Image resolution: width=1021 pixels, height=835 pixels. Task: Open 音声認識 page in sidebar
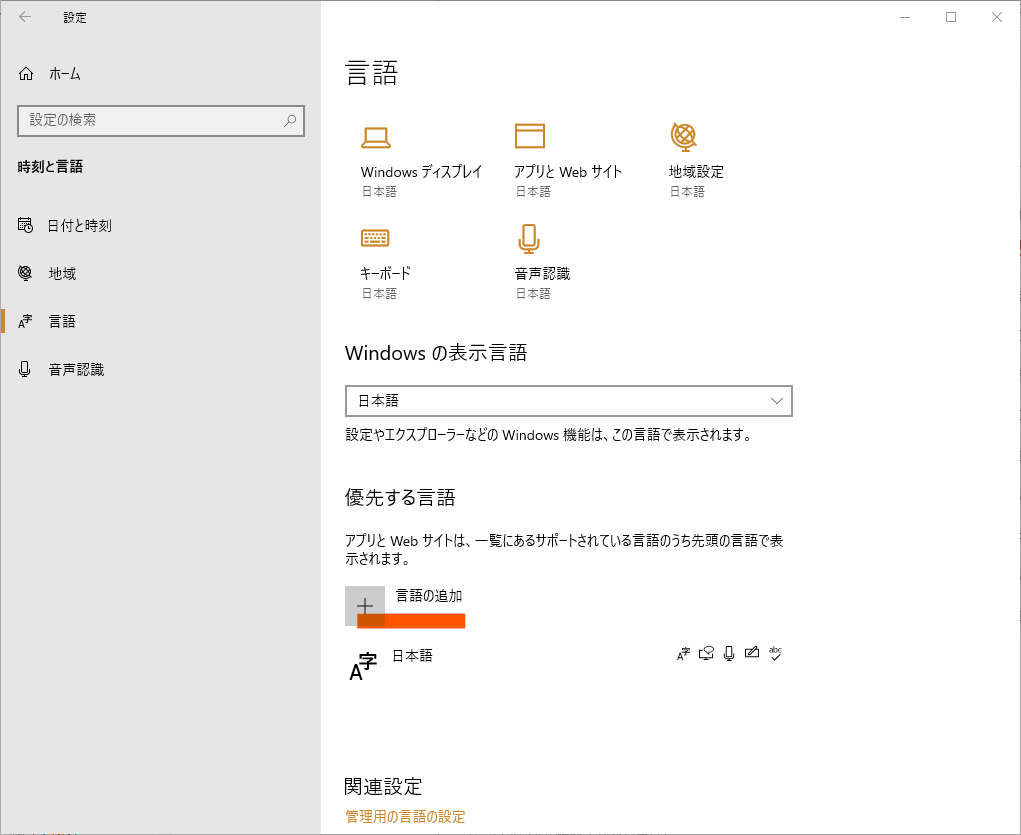pyautogui.click(x=76, y=369)
